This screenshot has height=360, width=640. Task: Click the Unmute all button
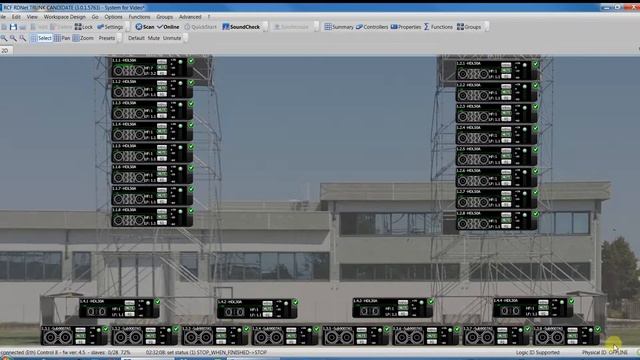[172, 38]
